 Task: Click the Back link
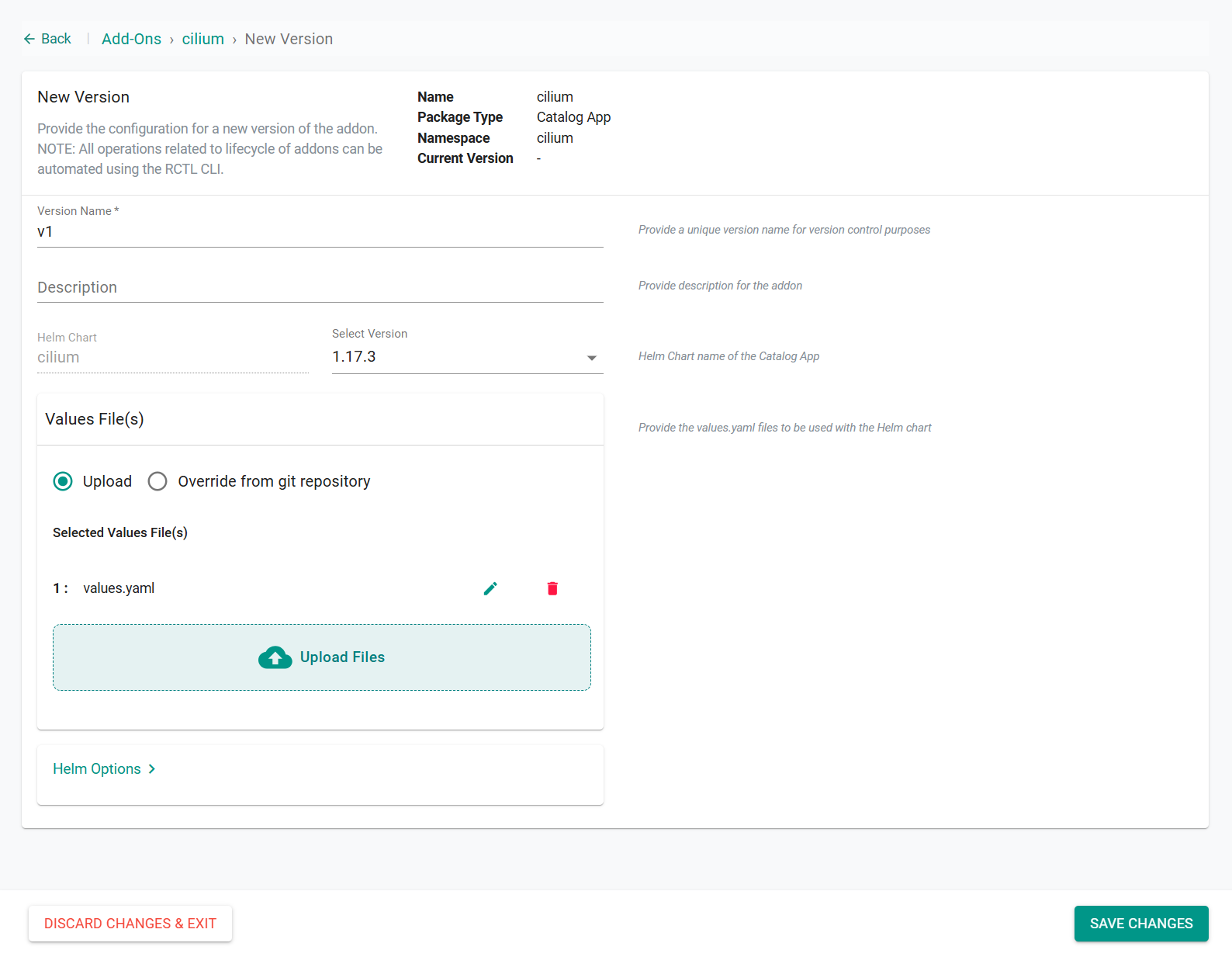tap(47, 39)
